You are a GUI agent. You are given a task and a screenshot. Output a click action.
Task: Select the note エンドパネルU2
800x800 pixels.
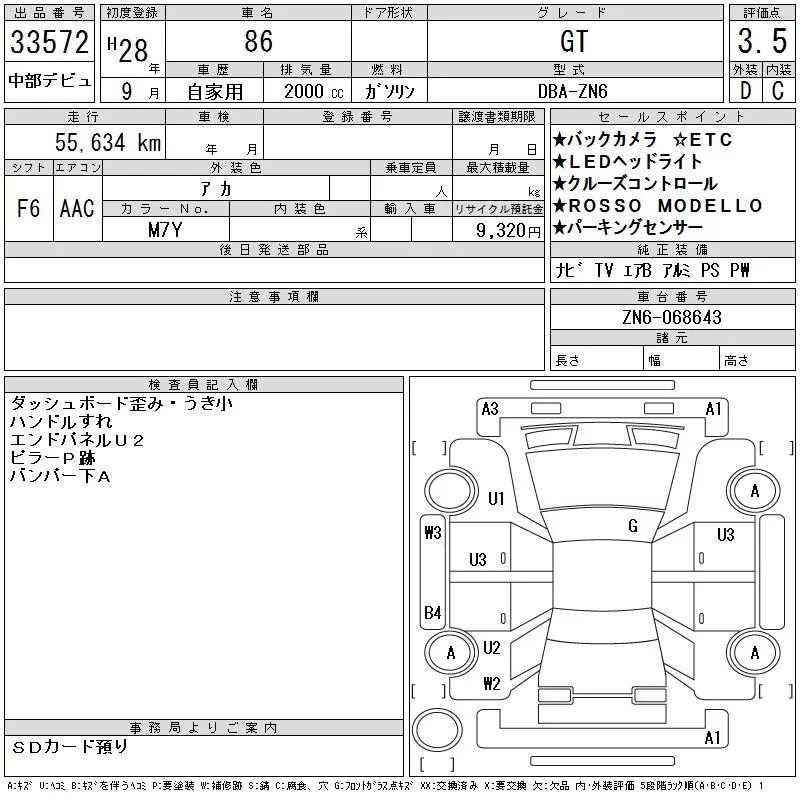pyautogui.click(x=77, y=440)
